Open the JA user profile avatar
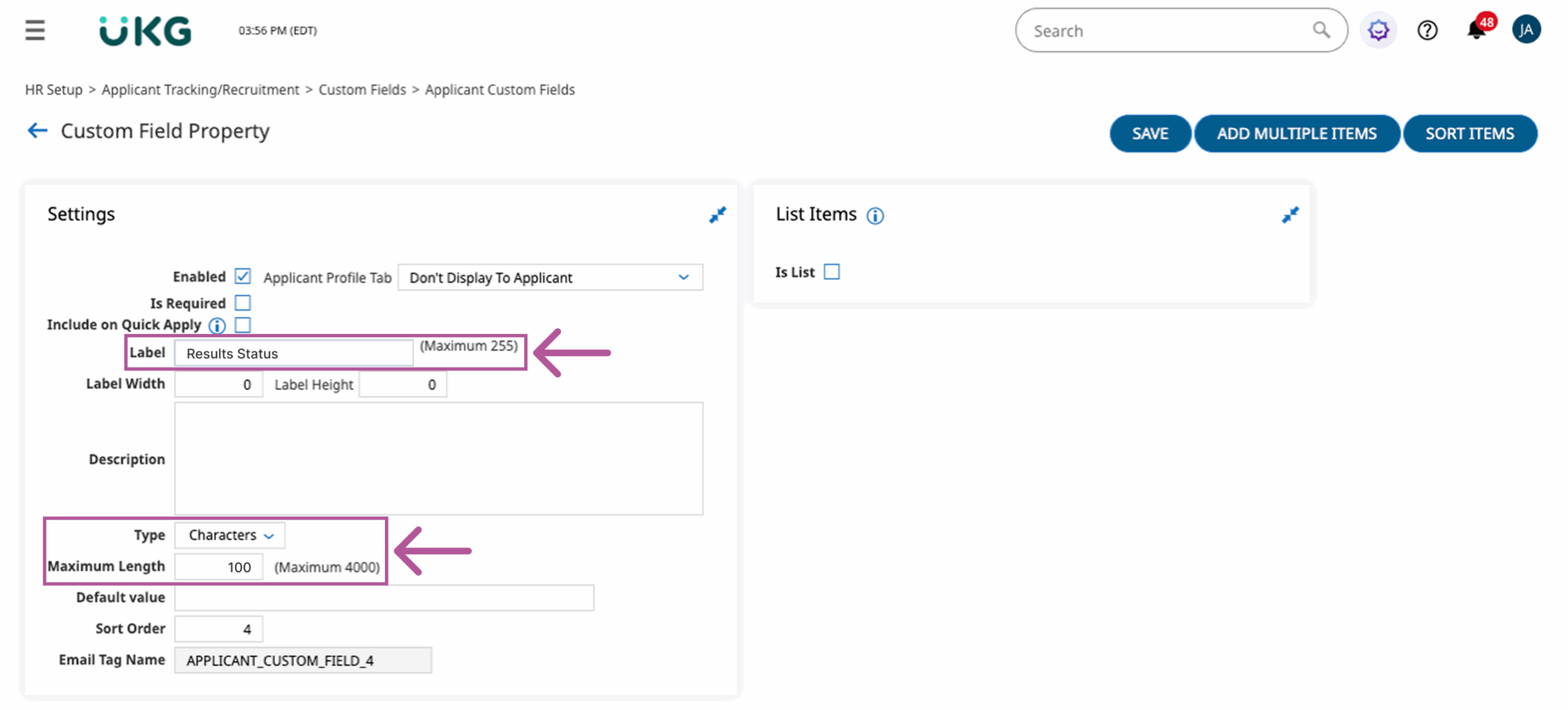 tap(1525, 30)
